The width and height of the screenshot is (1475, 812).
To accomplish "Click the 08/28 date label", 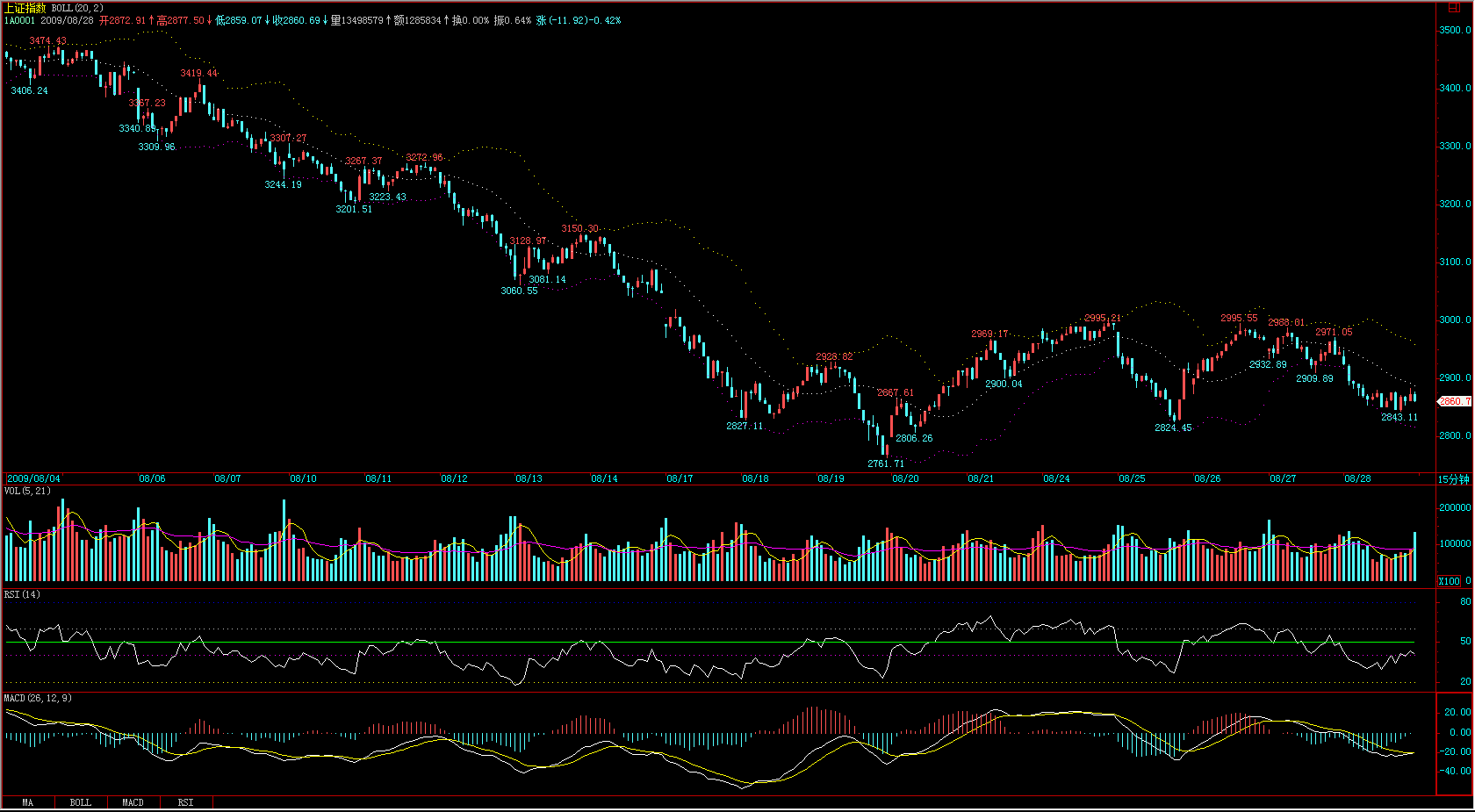I will (x=1358, y=478).
